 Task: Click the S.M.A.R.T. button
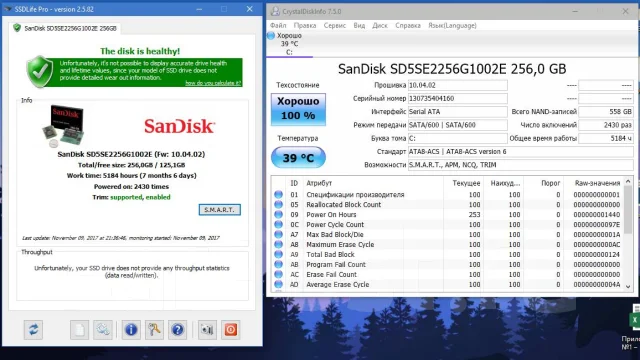(x=220, y=209)
